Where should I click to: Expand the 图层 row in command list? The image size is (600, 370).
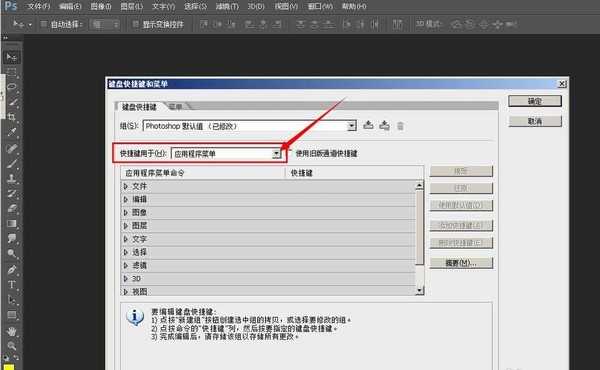click(x=126, y=226)
